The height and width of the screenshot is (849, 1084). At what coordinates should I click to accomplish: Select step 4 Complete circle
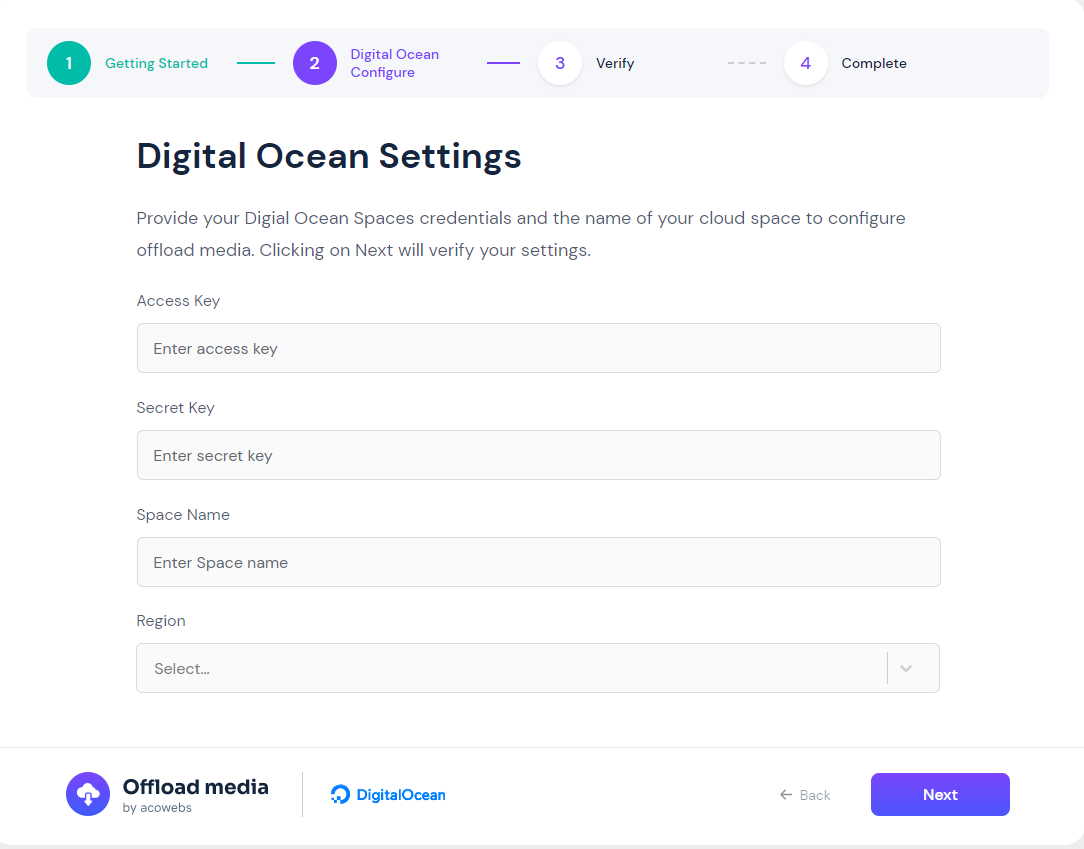click(805, 63)
